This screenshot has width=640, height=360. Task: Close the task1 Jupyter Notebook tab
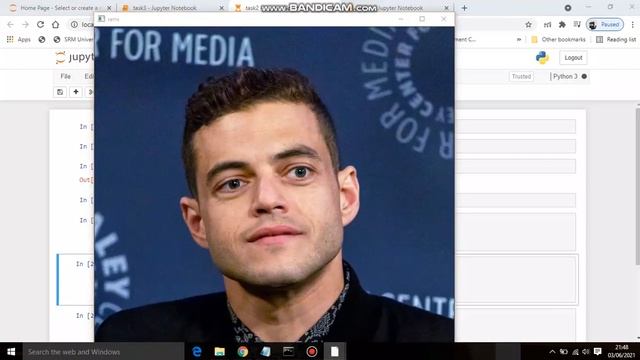point(221,8)
